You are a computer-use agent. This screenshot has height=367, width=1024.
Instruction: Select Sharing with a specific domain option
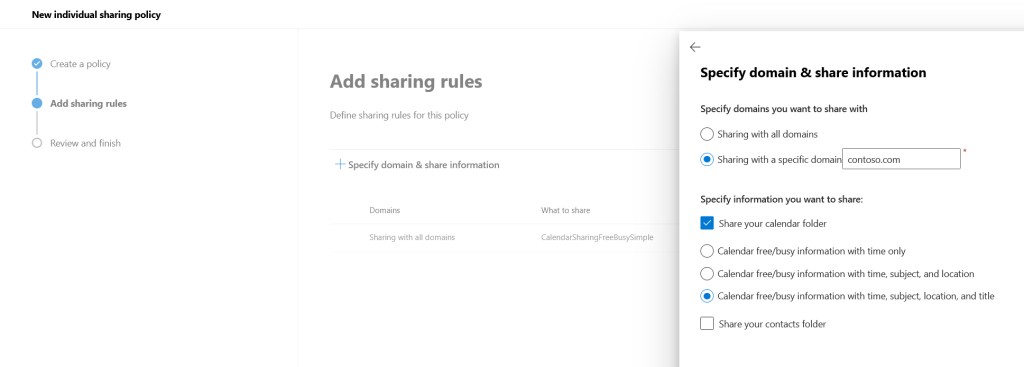click(x=707, y=159)
